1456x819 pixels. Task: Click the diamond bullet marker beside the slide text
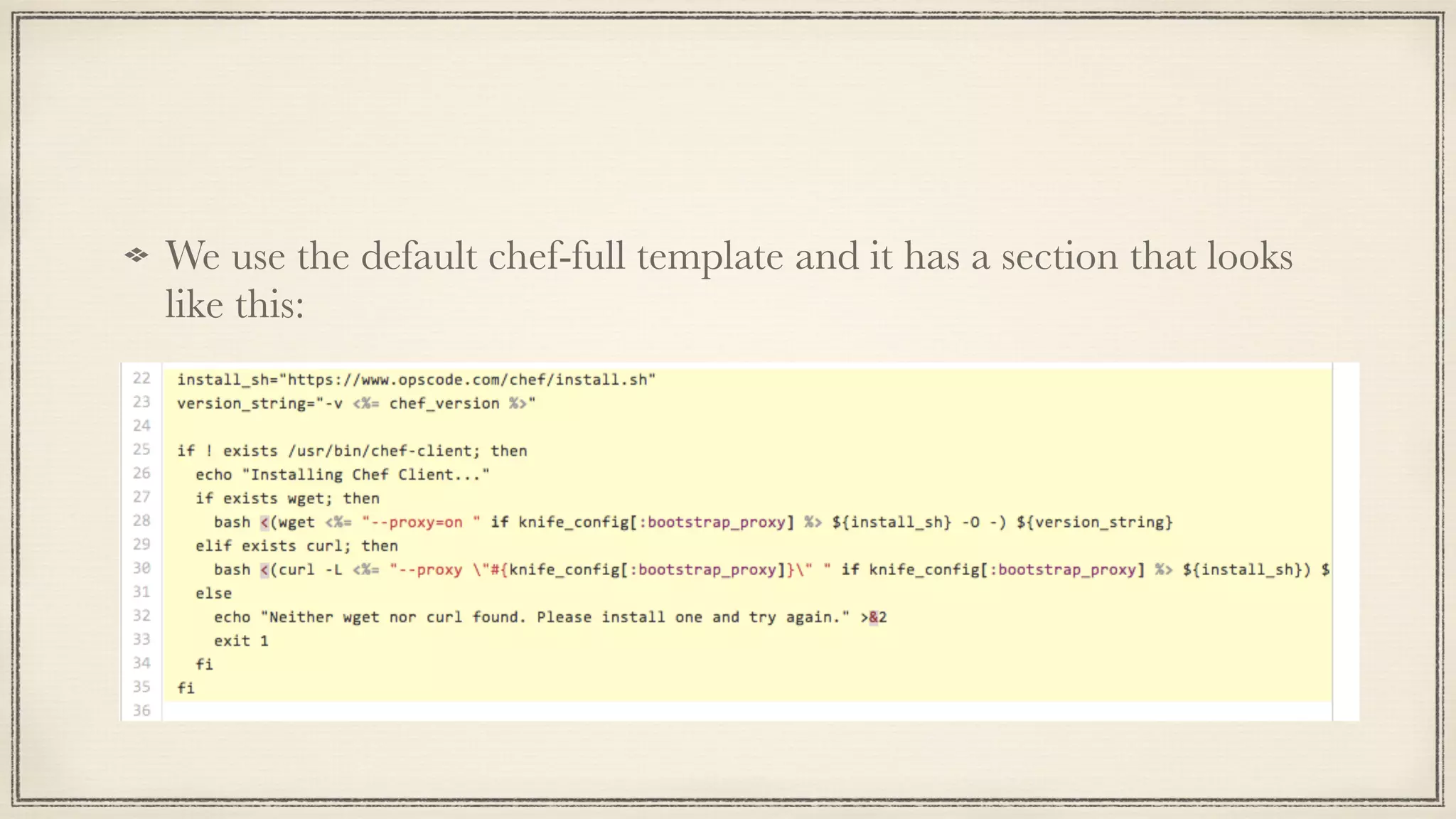pyautogui.click(x=136, y=255)
